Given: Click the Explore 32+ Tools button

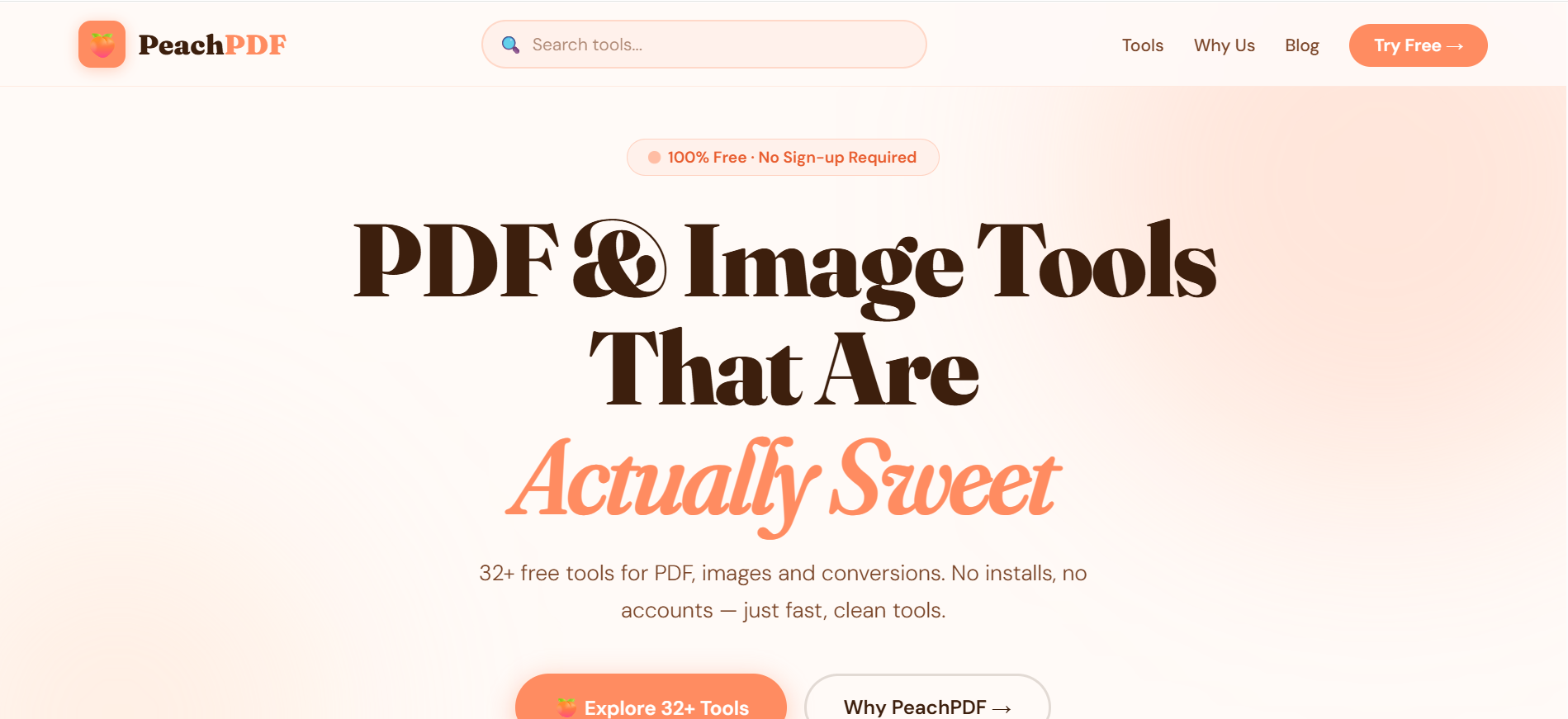Looking at the screenshot, I should (x=651, y=698).
